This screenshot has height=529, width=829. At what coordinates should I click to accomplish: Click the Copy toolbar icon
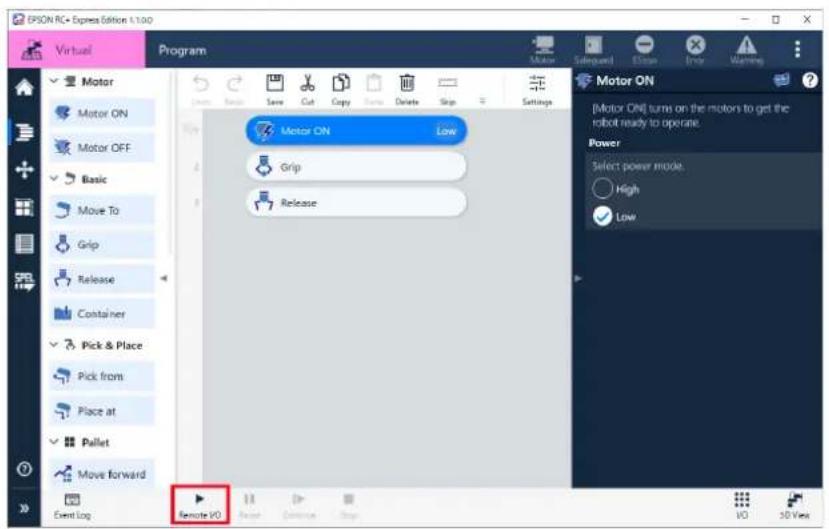[340, 89]
